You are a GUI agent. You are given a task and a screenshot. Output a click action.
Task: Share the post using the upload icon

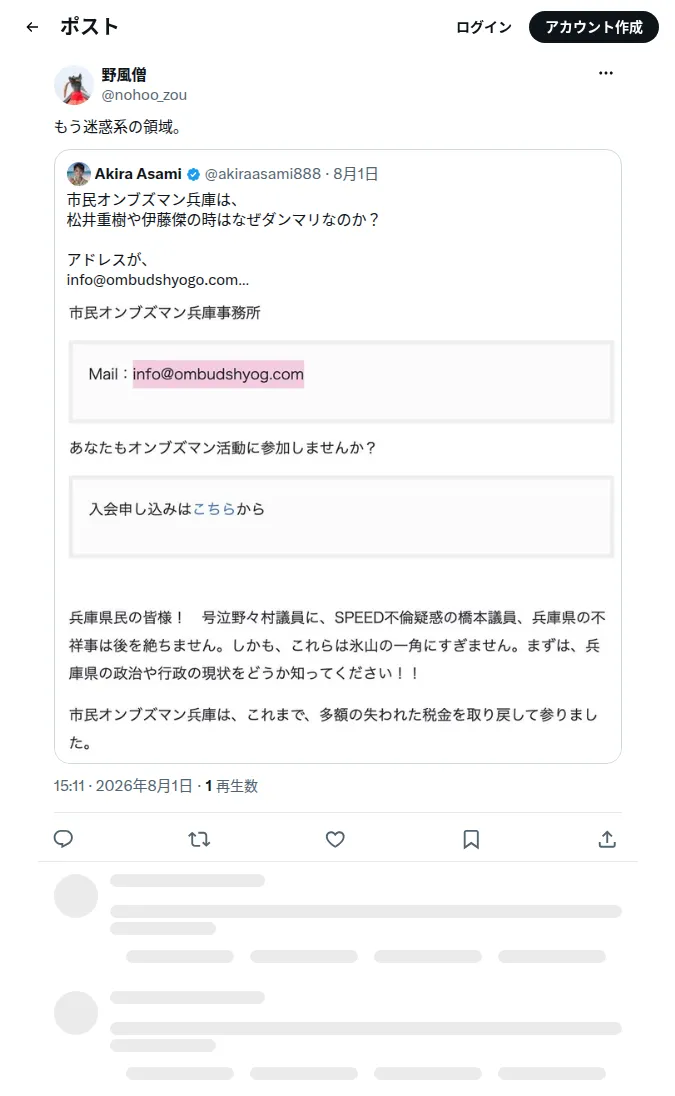[x=607, y=839]
